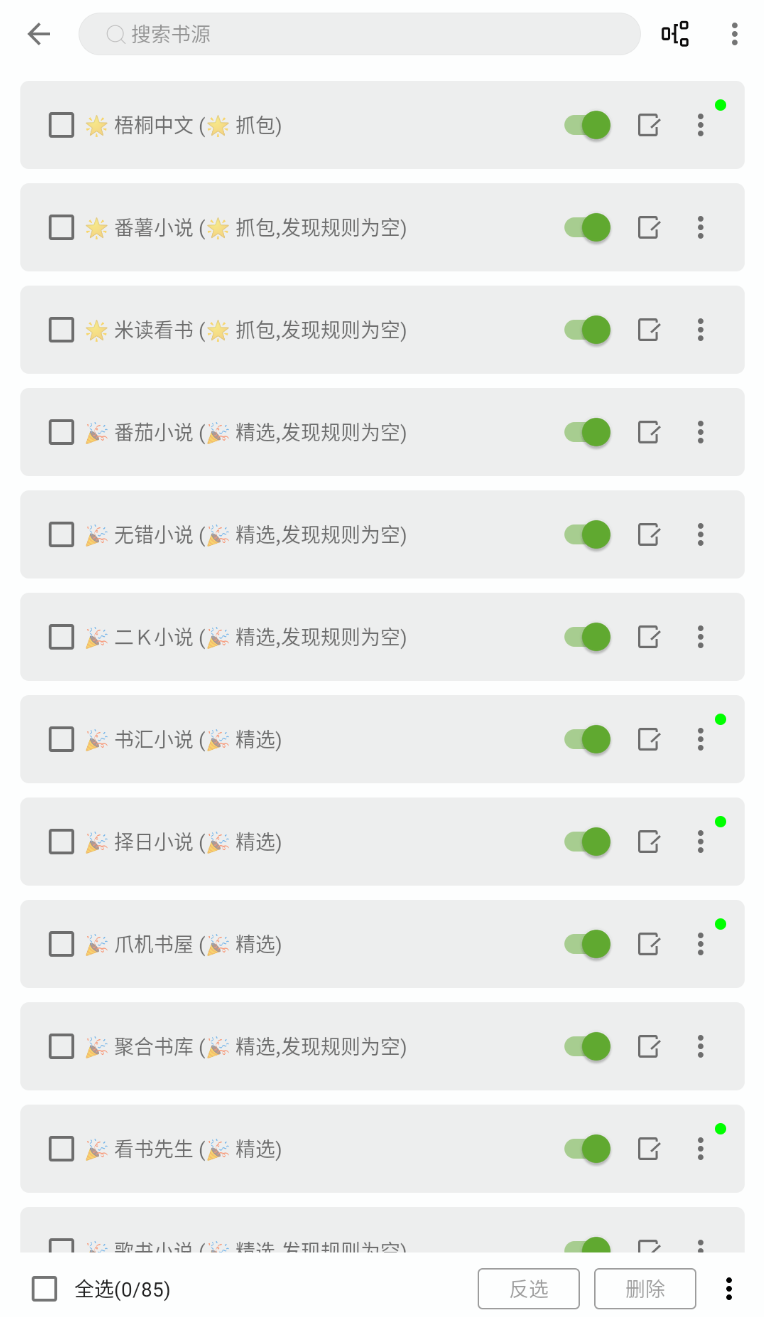Check the box next to 择日小说

[62, 842]
